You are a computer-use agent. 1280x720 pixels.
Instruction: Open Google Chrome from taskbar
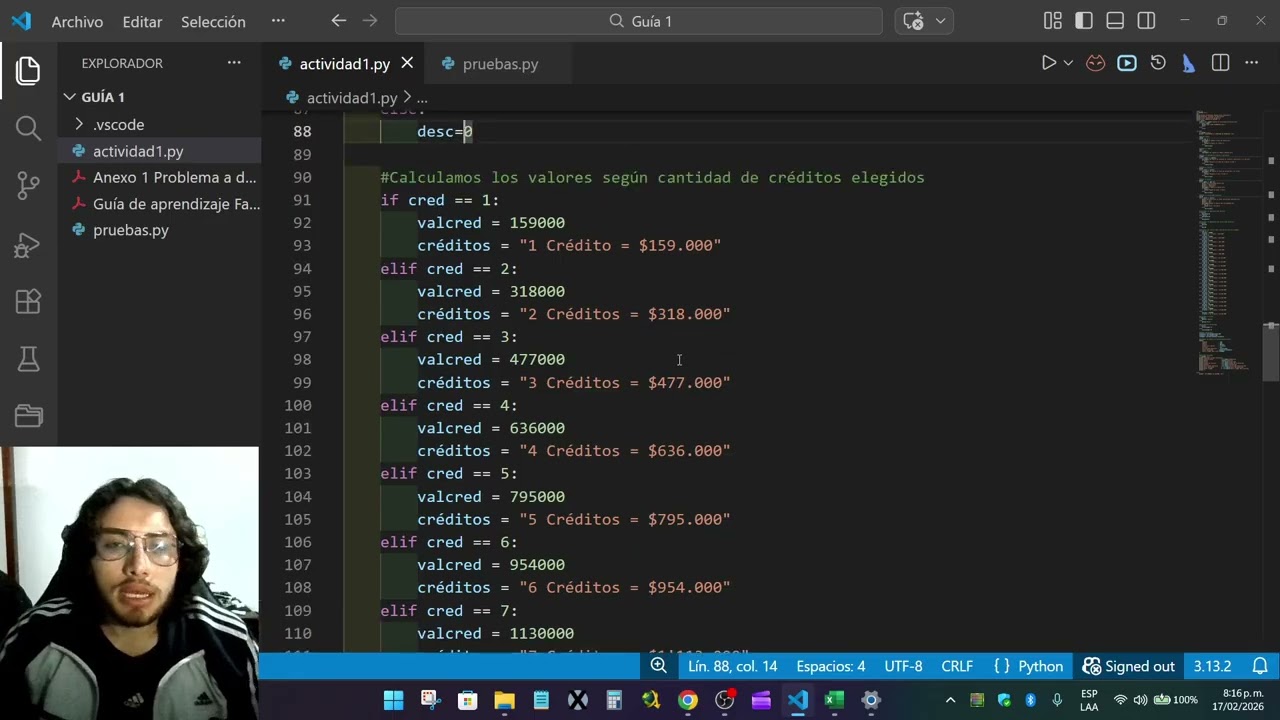tap(688, 700)
